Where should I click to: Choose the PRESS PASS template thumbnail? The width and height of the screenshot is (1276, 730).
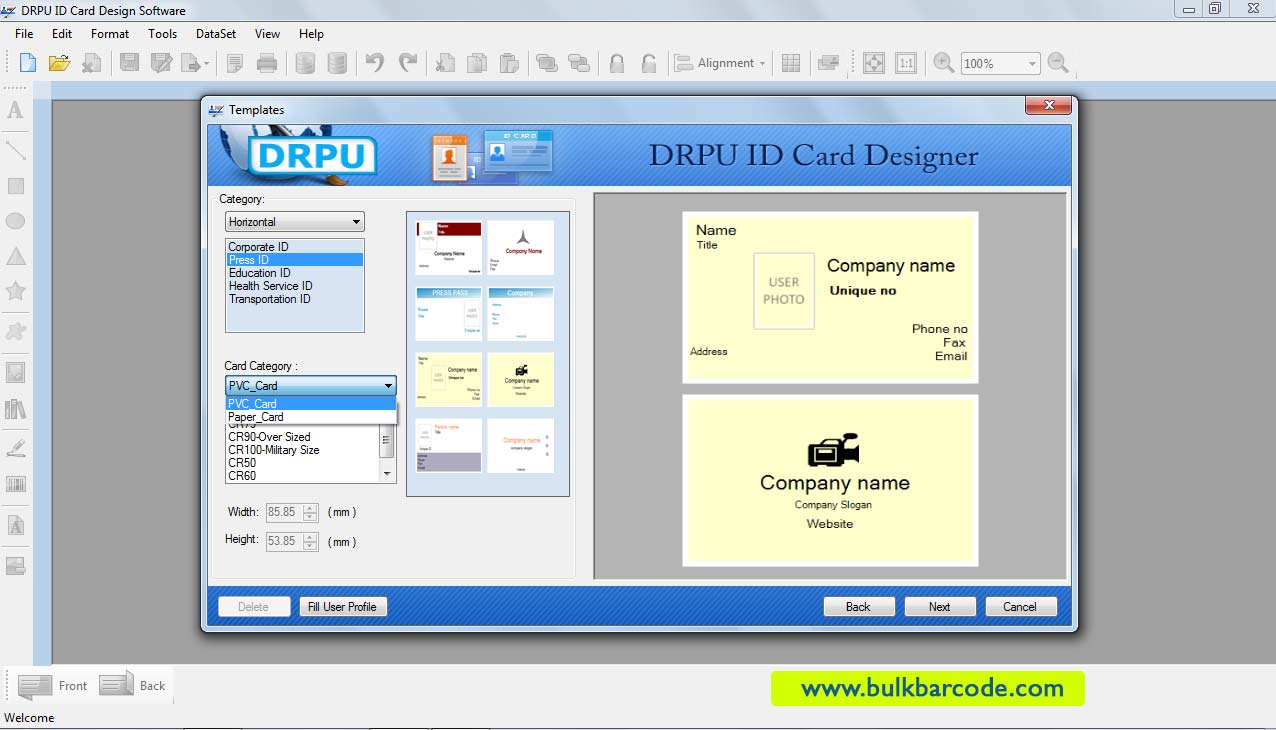click(449, 314)
